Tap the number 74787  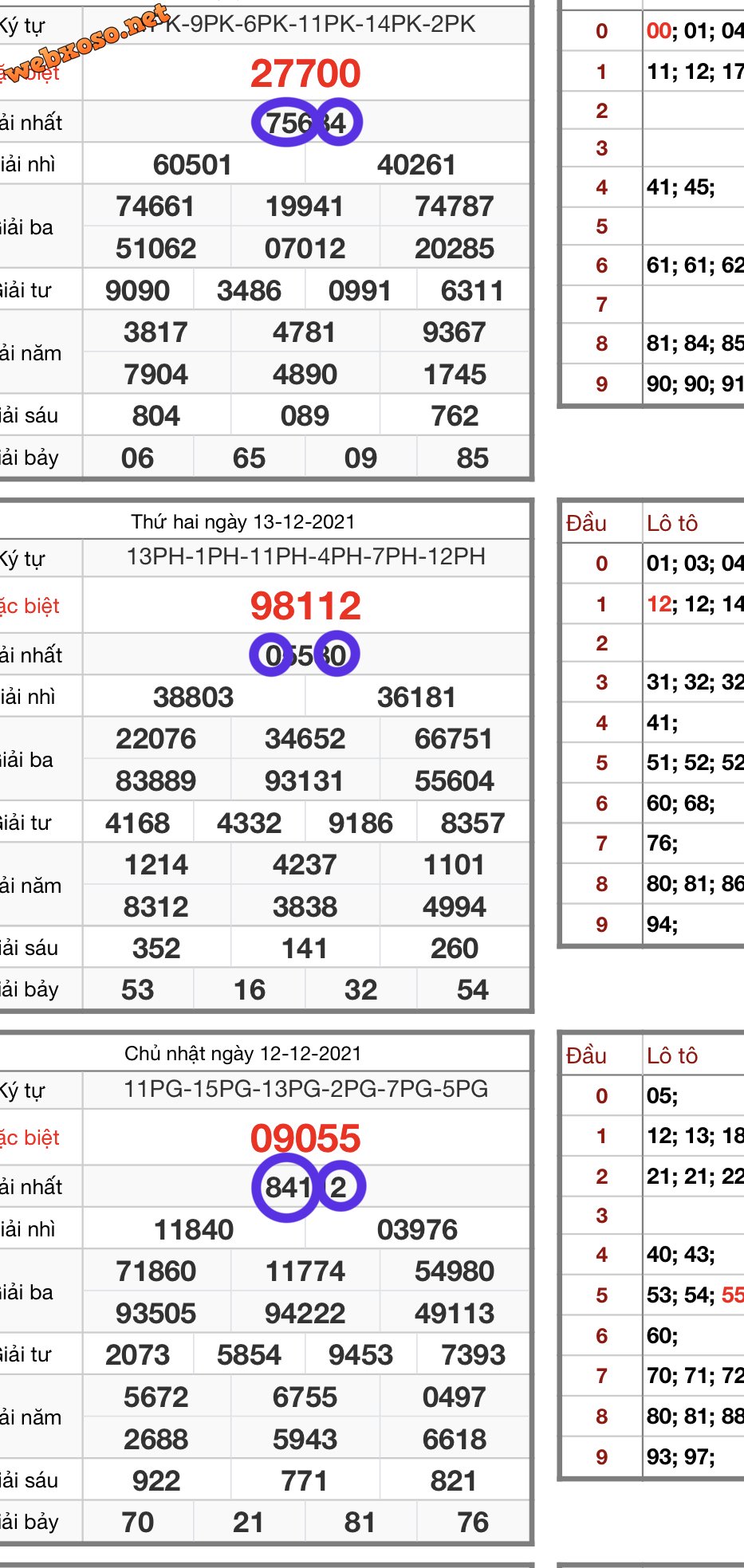pos(455,206)
